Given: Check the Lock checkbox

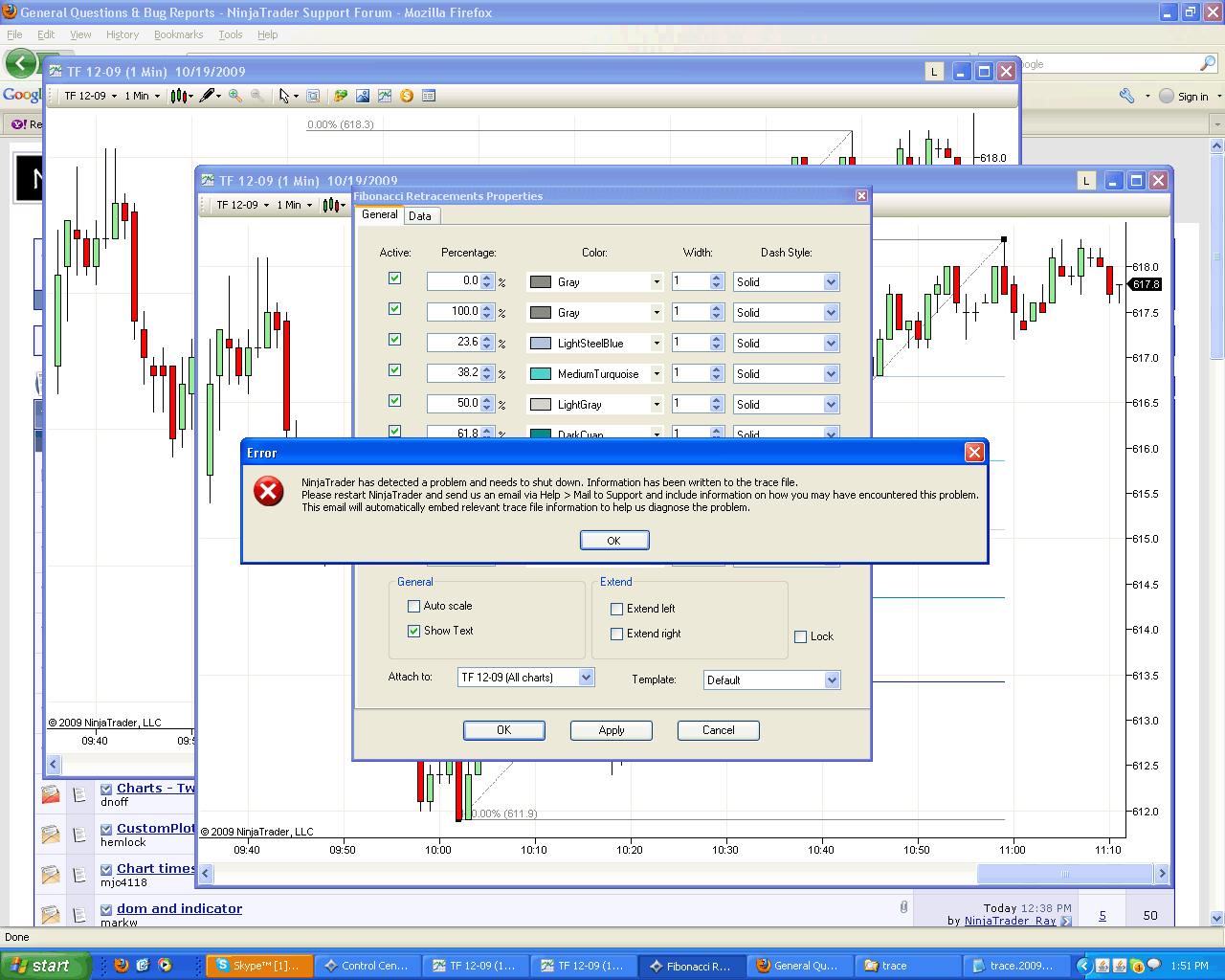Looking at the screenshot, I should click(x=800, y=636).
